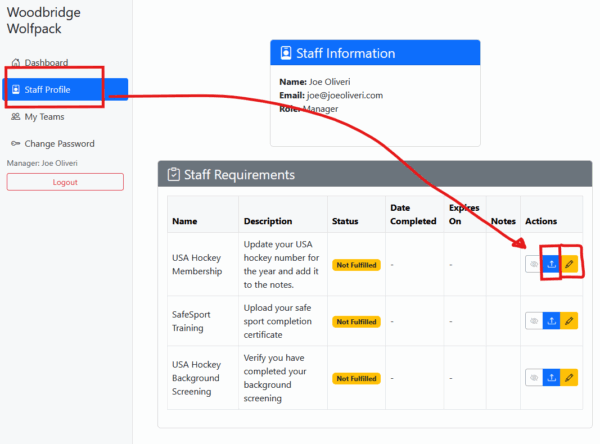This screenshot has height=444, width=600.
Task: Click upload icon for SafeSport Training
Action: (551, 321)
